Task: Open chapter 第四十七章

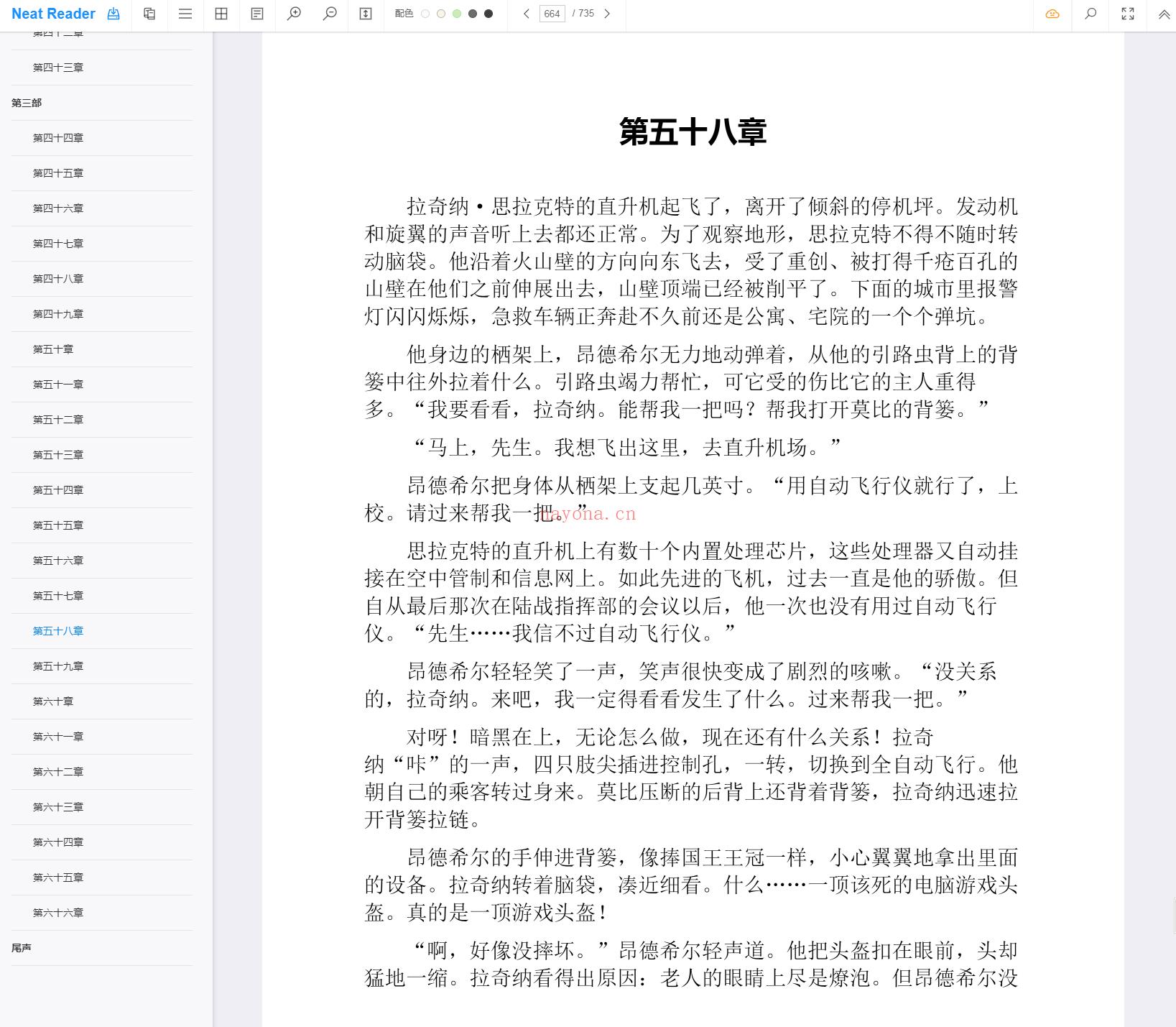Action: (58, 244)
